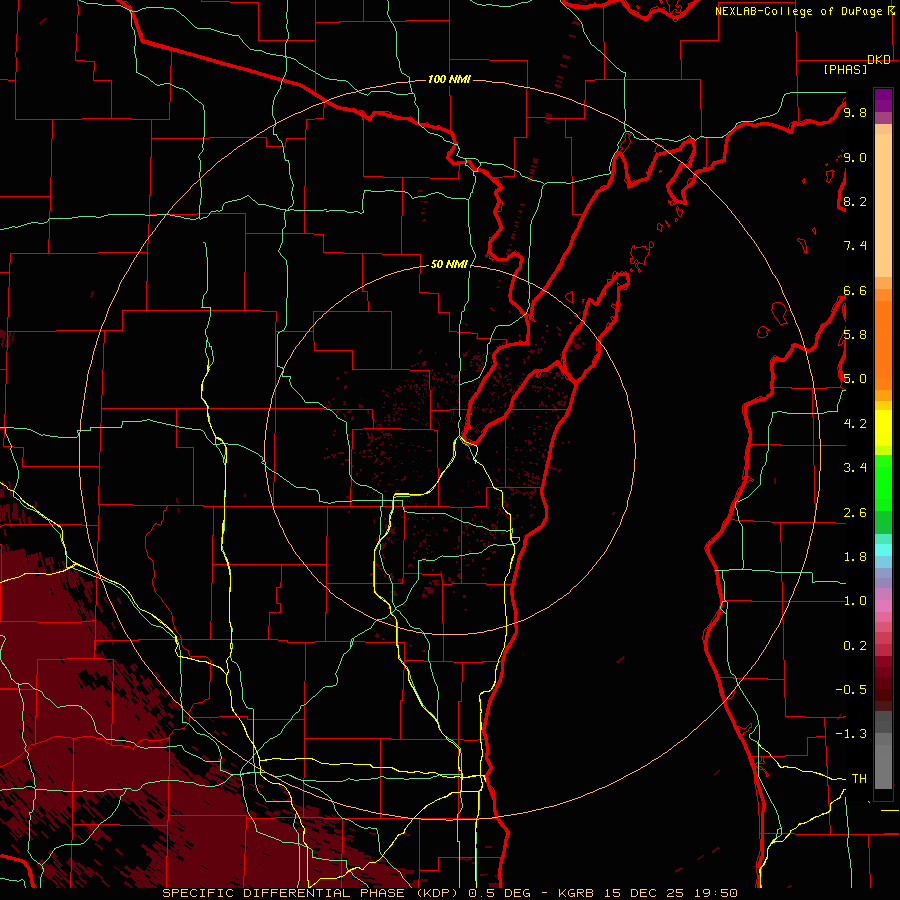900x900 pixels.
Task: Click the "50 NMI" range ring label
Action: coord(449,264)
